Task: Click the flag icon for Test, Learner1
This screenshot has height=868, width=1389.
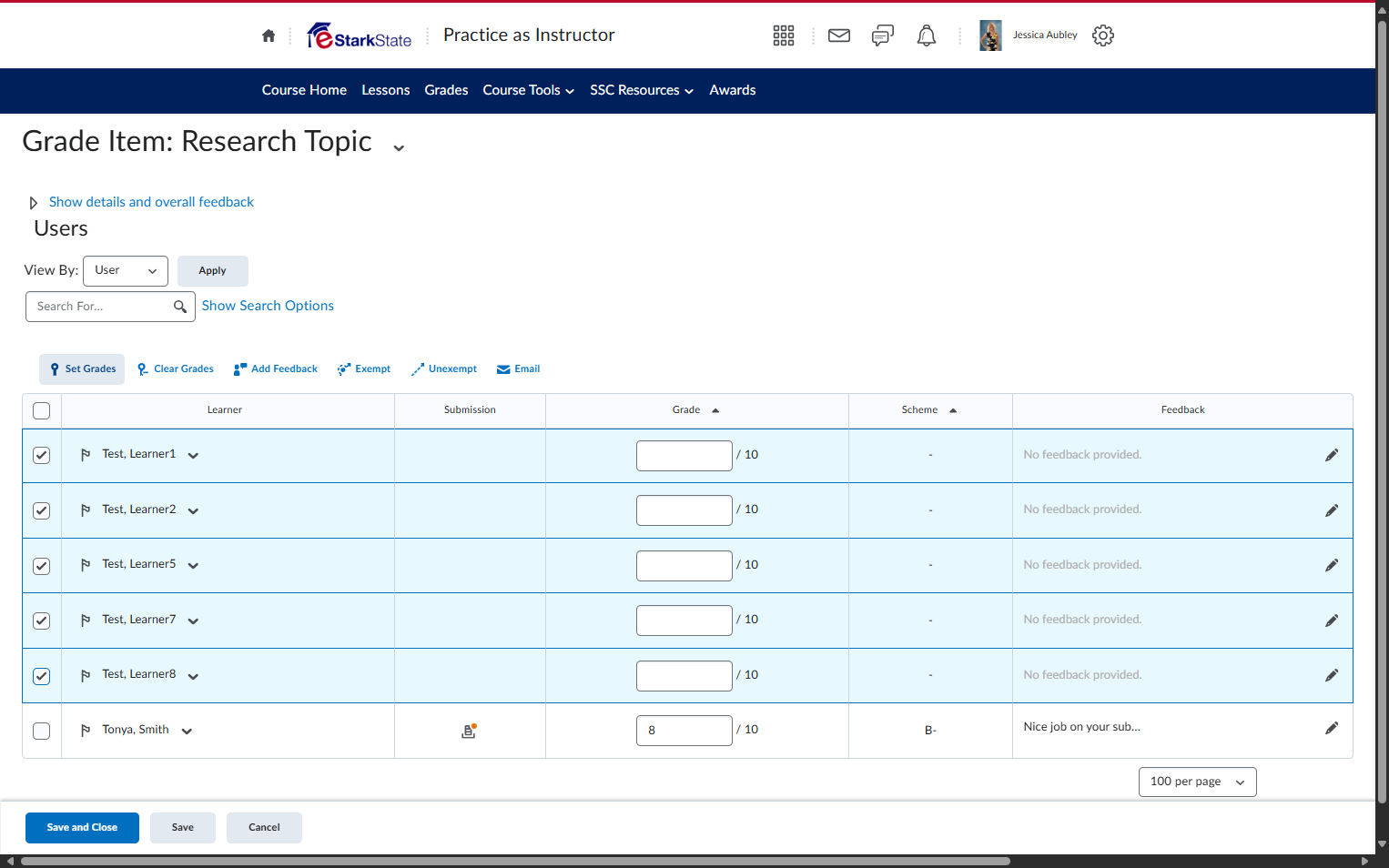Action: coord(86,455)
